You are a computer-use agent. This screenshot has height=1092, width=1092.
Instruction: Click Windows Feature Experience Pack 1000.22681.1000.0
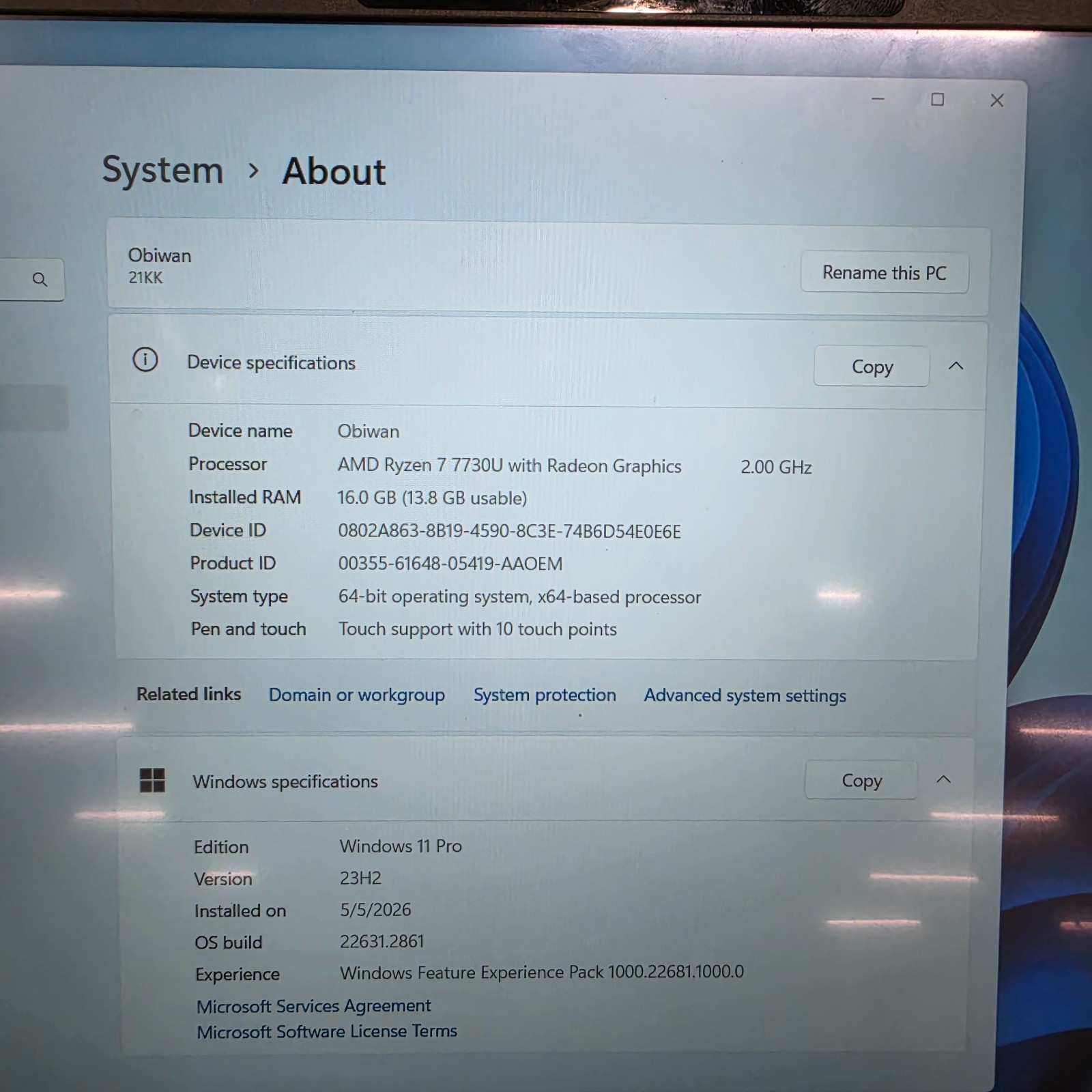pyautogui.click(x=542, y=972)
